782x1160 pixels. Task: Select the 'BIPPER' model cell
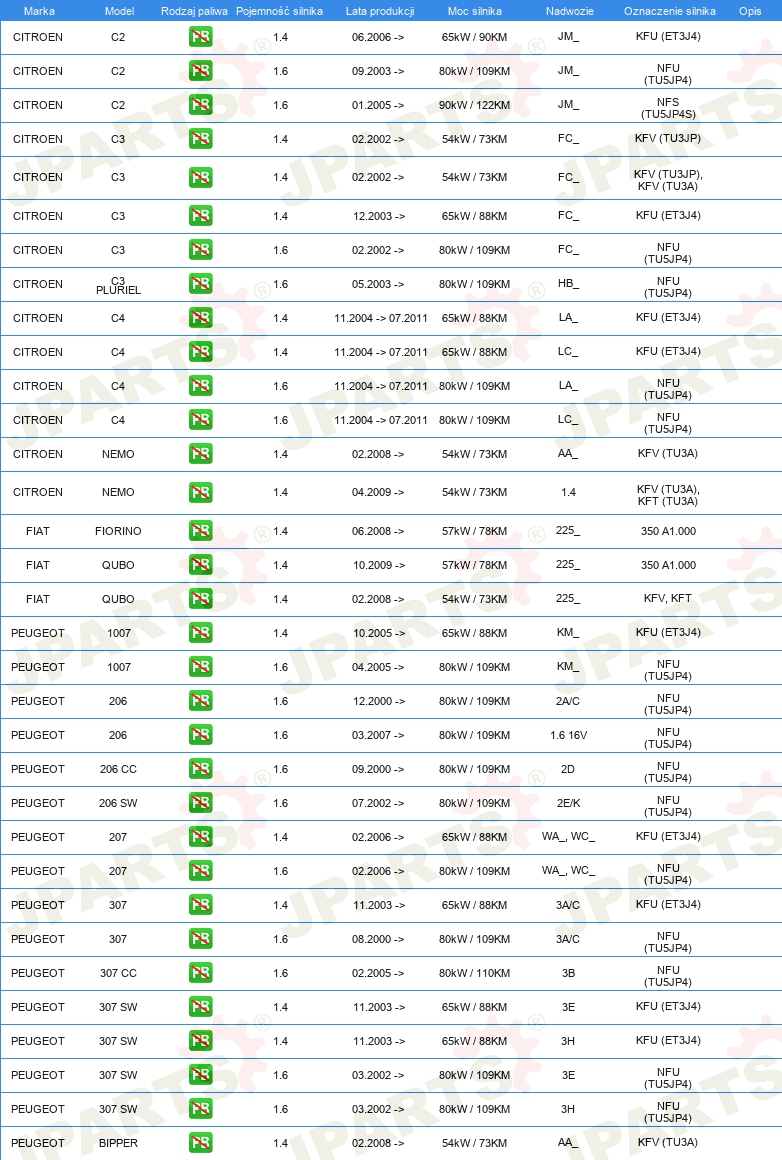point(118,1143)
